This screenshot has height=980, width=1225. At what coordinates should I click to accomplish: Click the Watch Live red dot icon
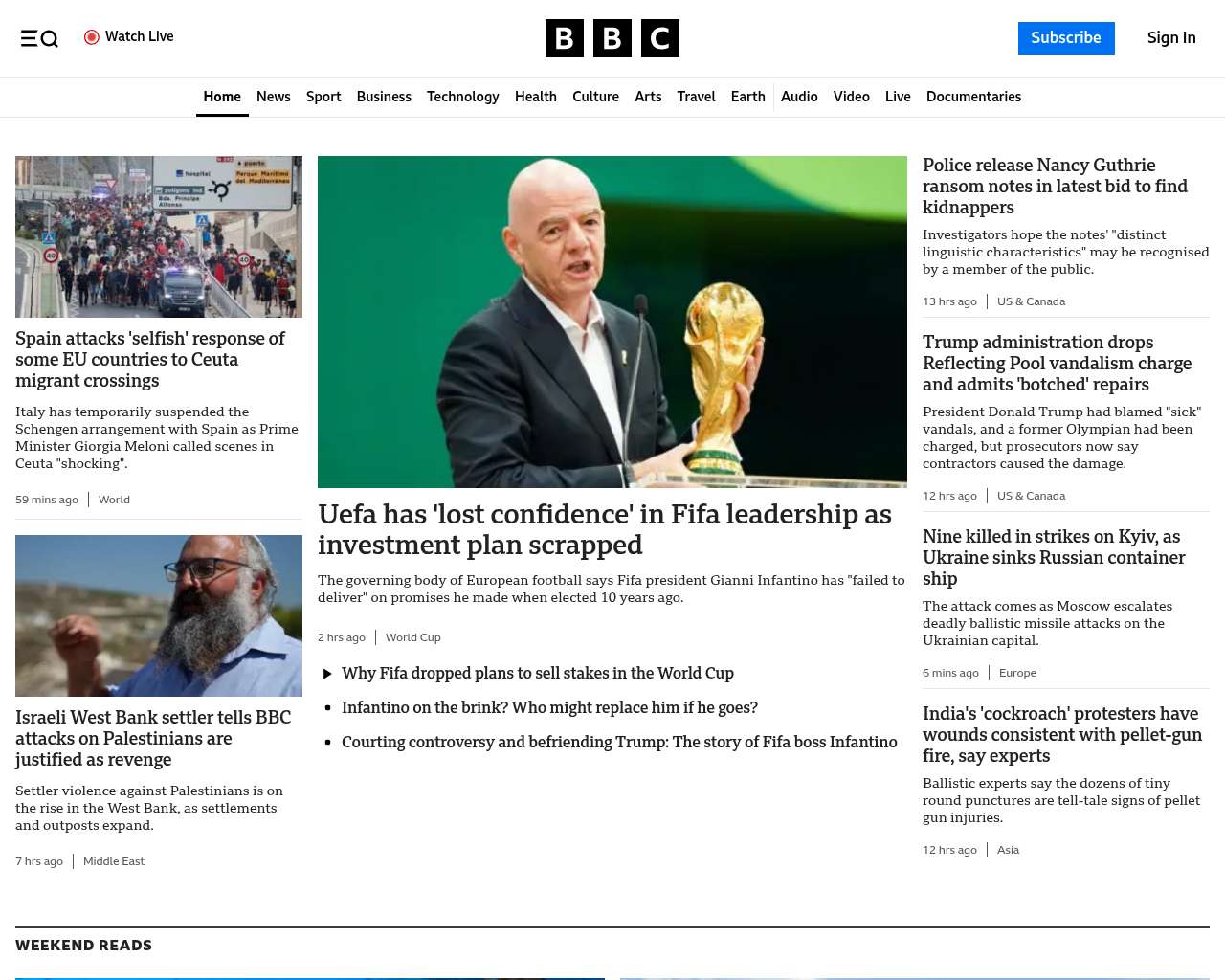92,37
